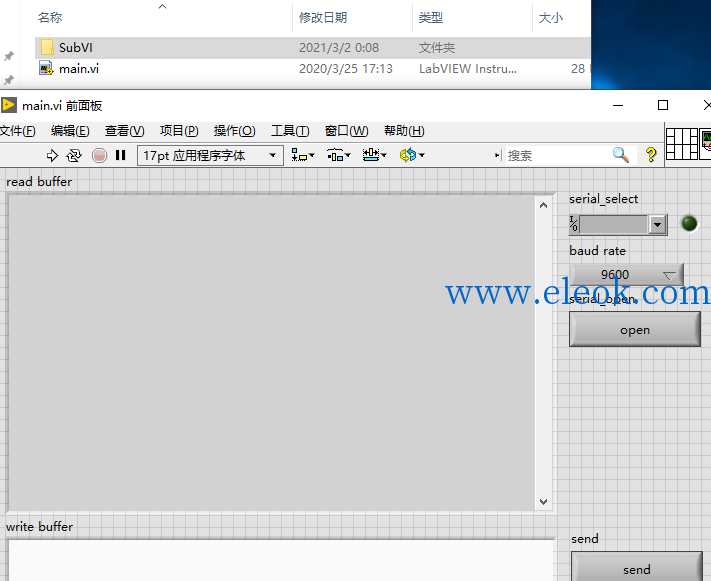
Task: Click the date 2021/3/2 0:08
Action: pyautogui.click(x=339, y=47)
